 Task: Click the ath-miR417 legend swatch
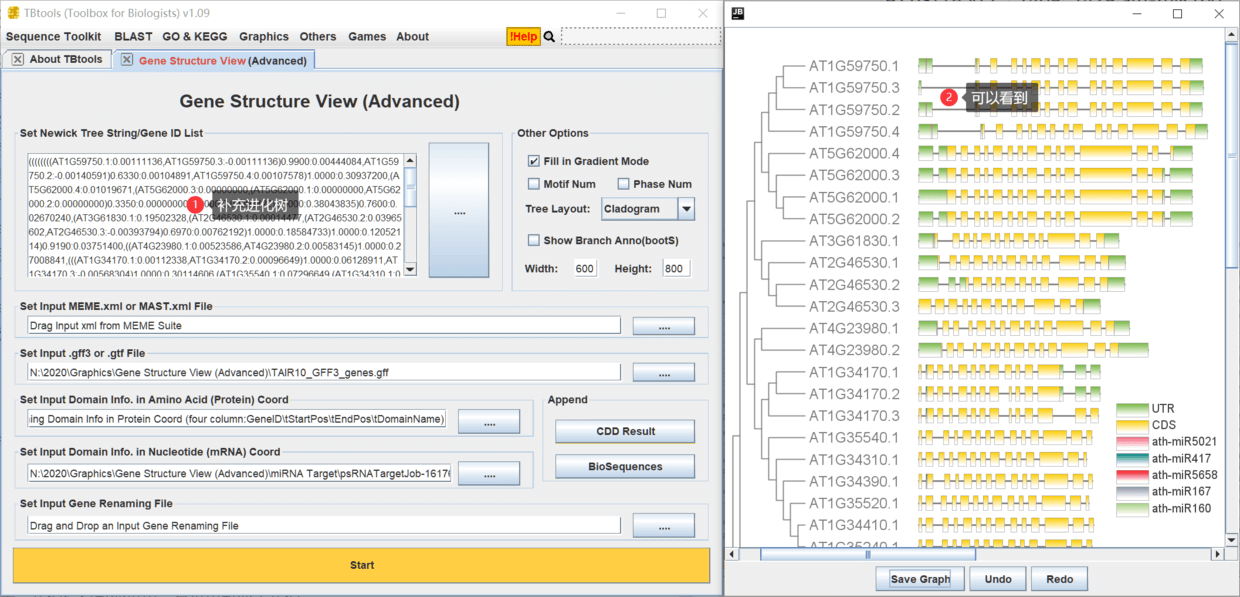click(1132, 459)
